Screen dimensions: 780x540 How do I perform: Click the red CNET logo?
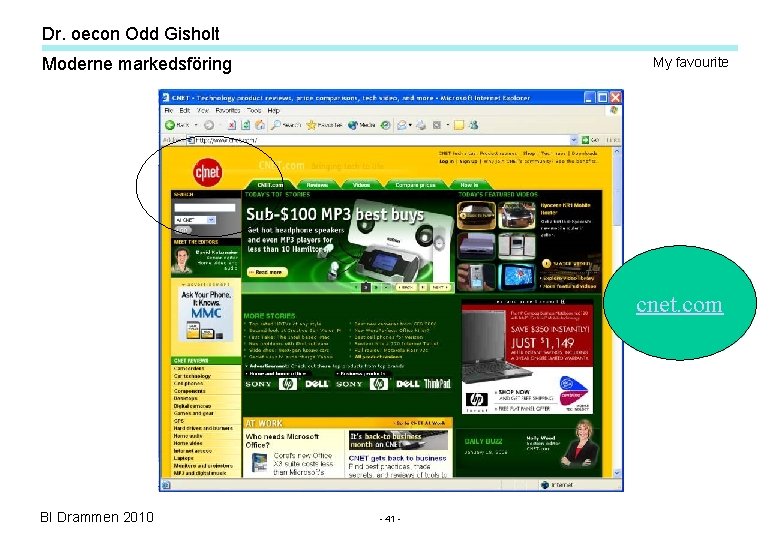tap(207, 172)
